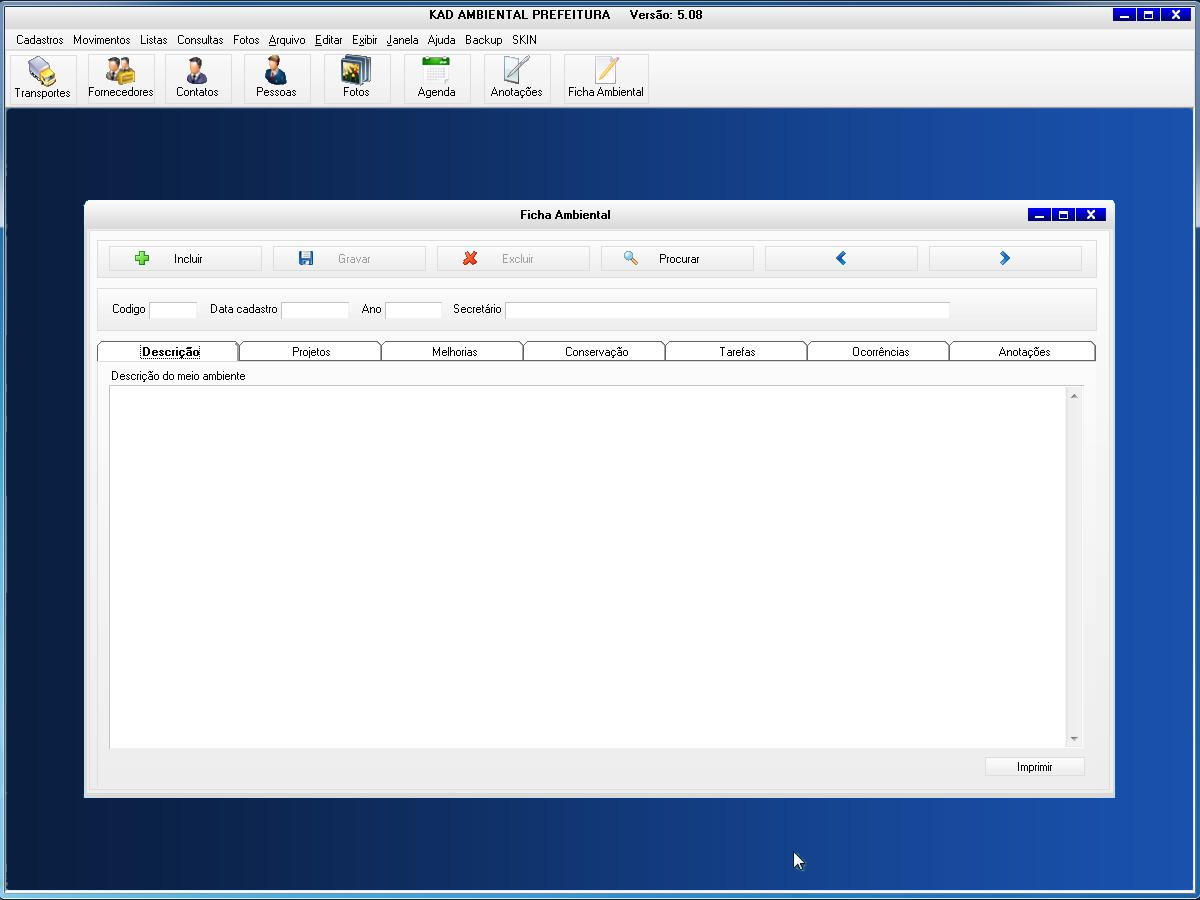1200x900 pixels.
Task: Switch to the Ocorrências tab
Action: coord(880,352)
